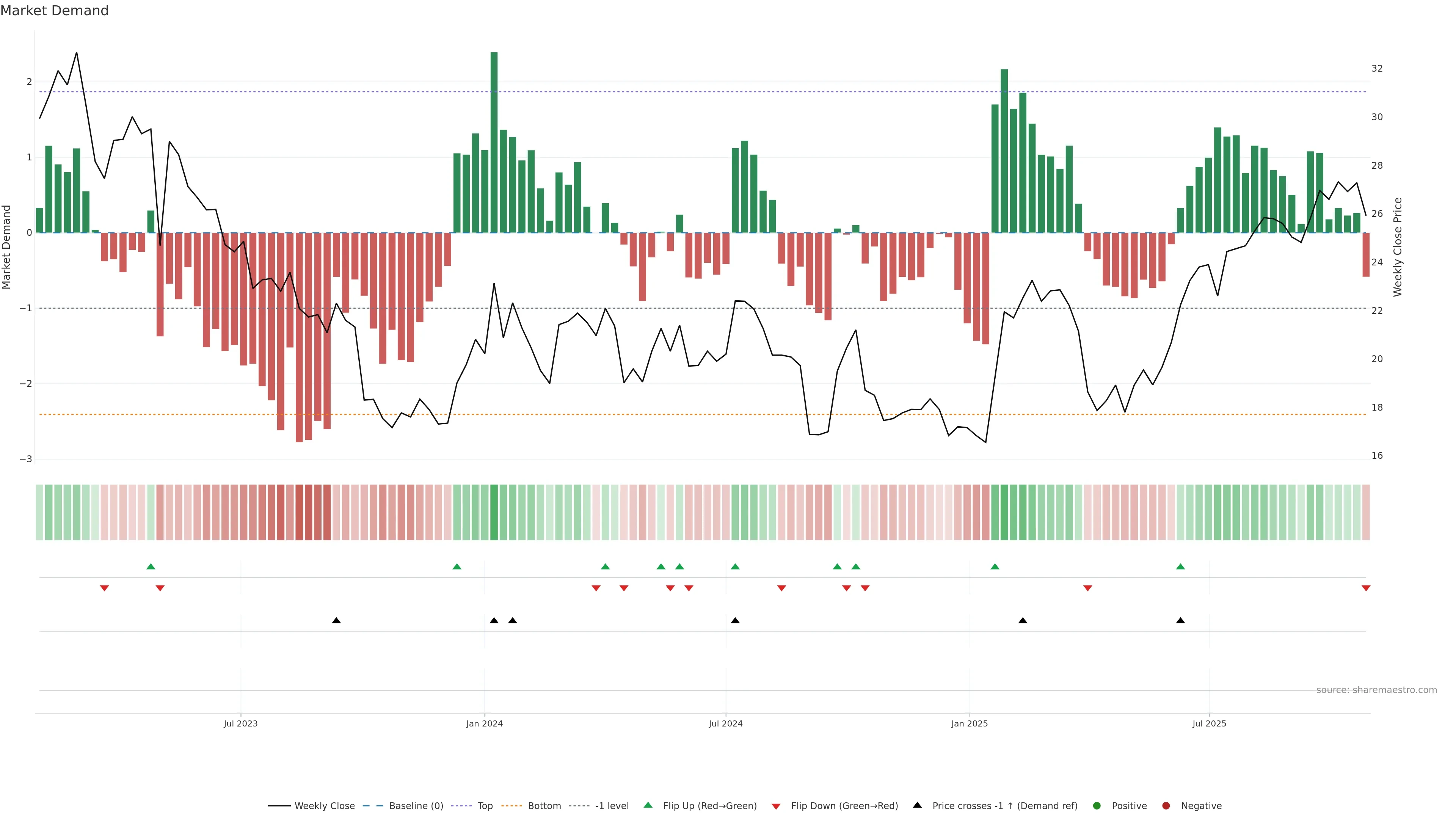This screenshot has width=1456, height=819.
Task: Toggle the Top dotted line legend entry
Action: point(485,806)
